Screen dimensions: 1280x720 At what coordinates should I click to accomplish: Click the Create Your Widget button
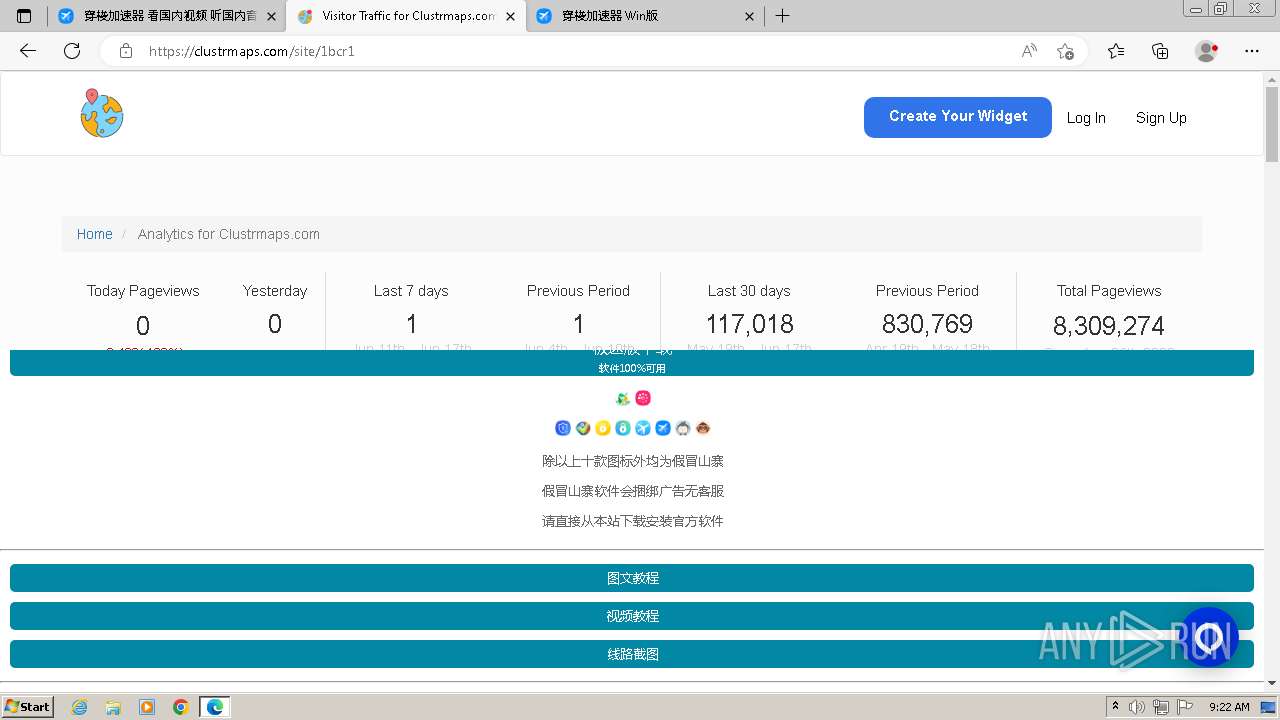[x=958, y=117]
